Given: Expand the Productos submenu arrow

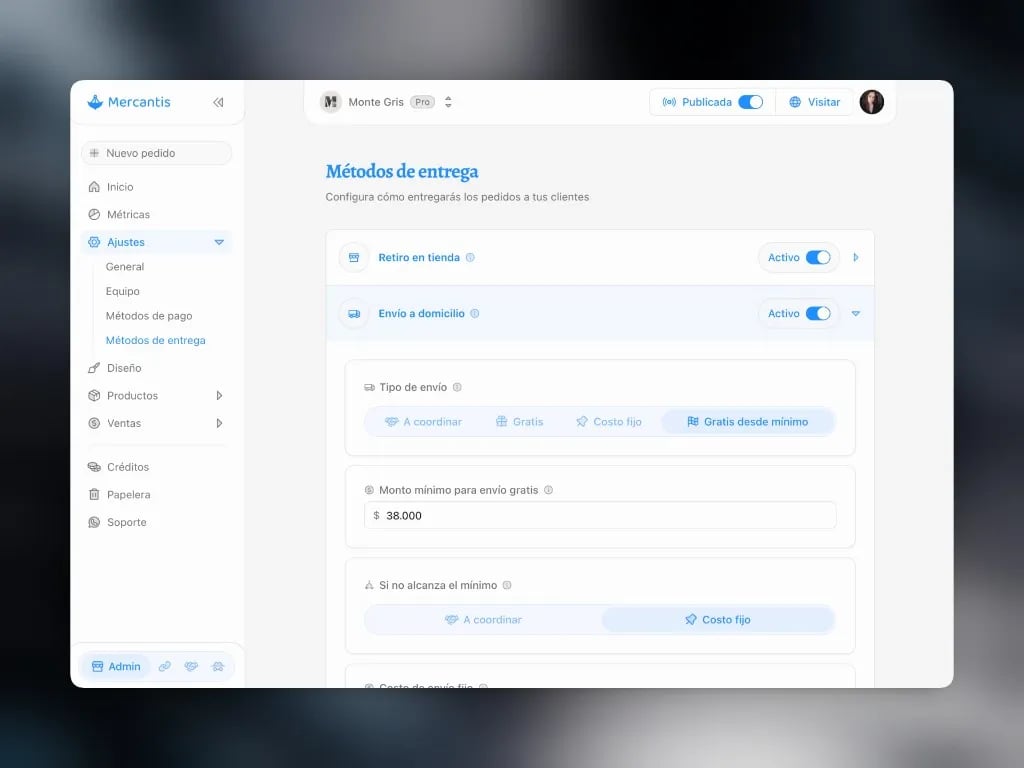Looking at the screenshot, I should click(219, 396).
